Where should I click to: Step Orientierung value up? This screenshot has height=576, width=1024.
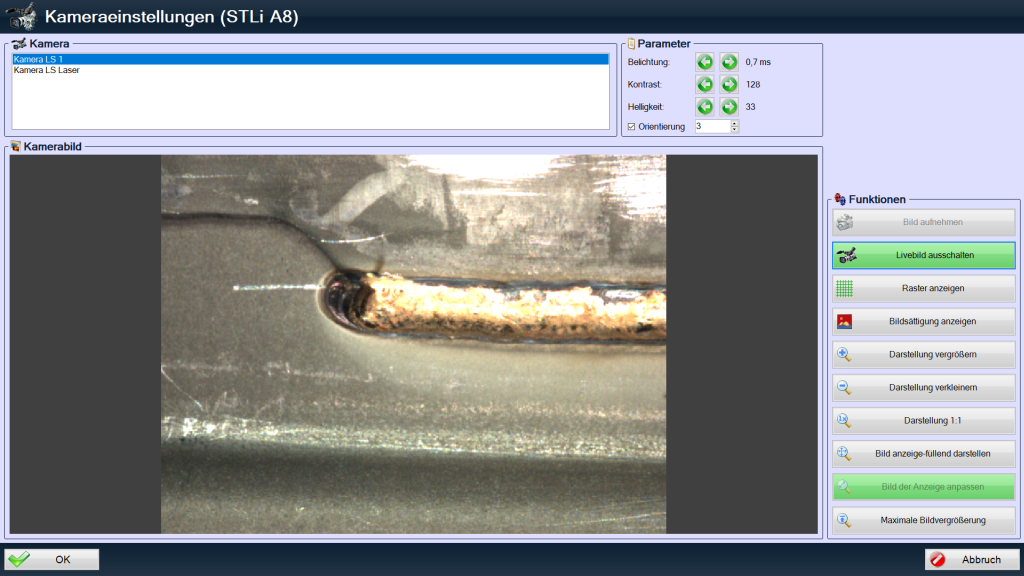click(735, 123)
